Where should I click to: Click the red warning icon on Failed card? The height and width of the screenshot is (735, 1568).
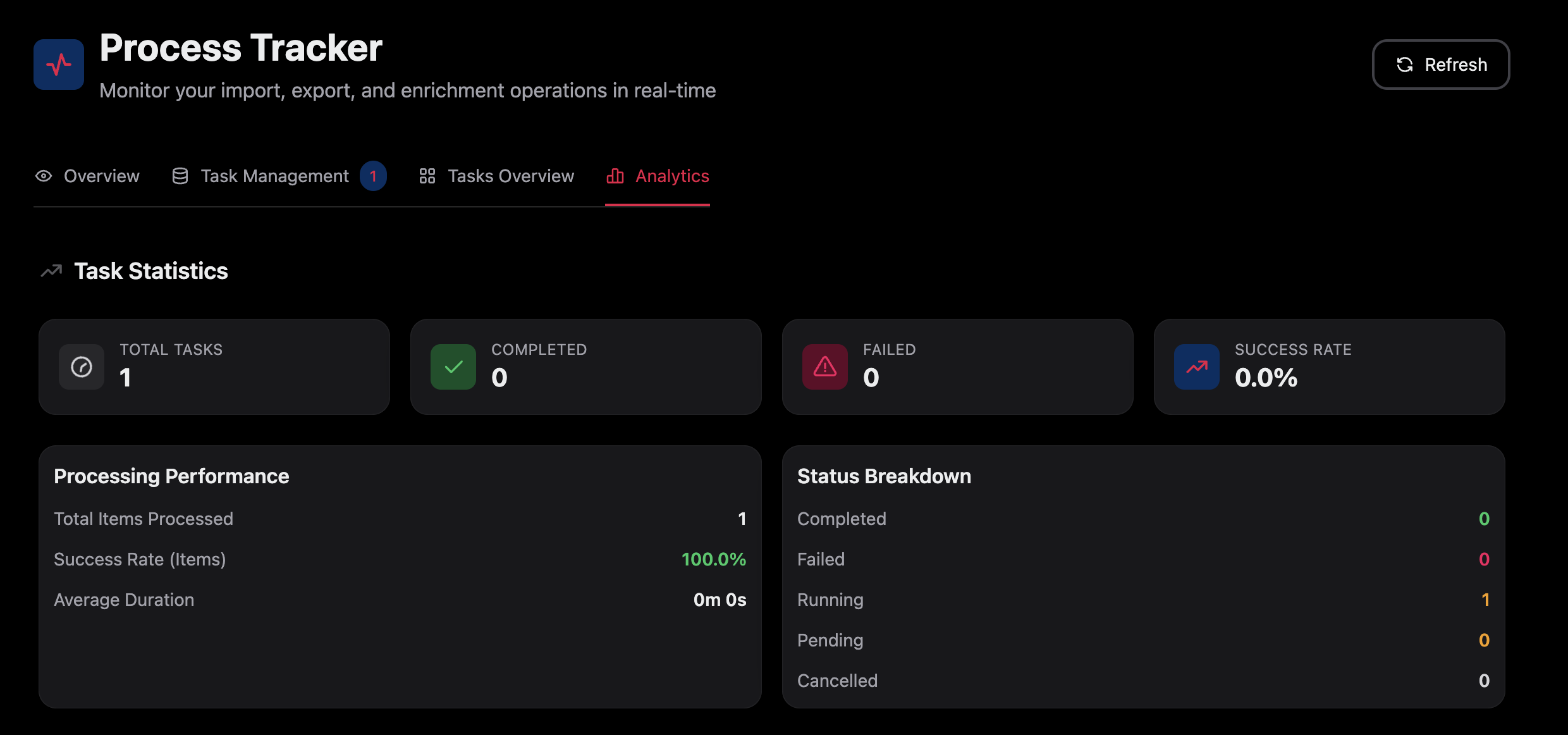[x=824, y=367]
